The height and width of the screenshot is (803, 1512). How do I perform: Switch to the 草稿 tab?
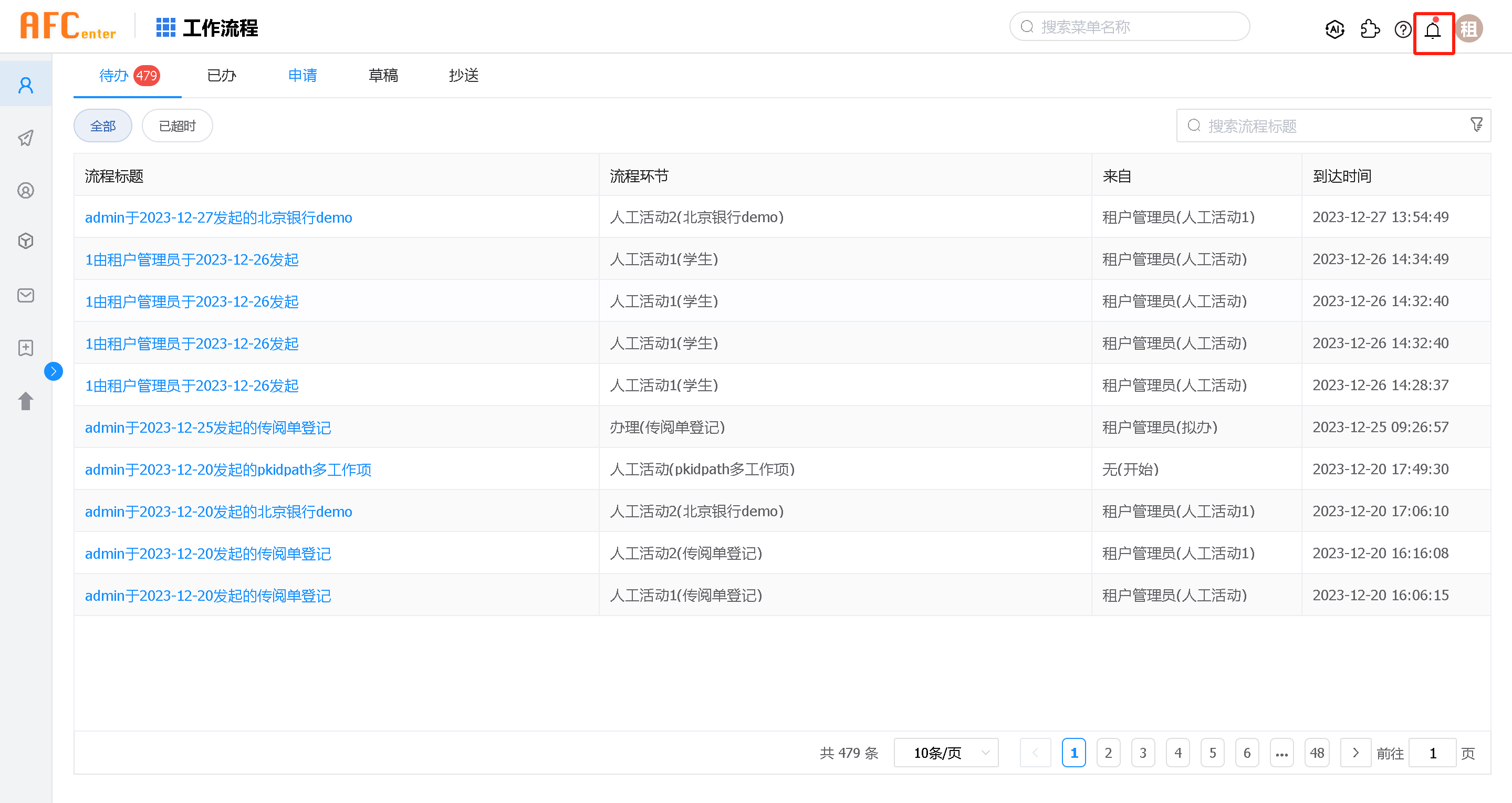(383, 75)
